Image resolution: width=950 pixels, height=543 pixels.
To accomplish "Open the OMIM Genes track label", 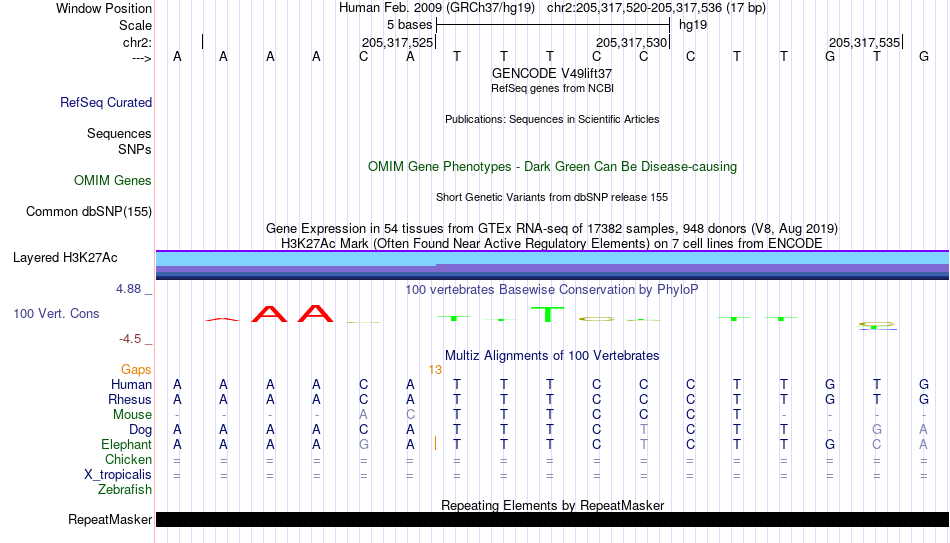I will [113, 181].
